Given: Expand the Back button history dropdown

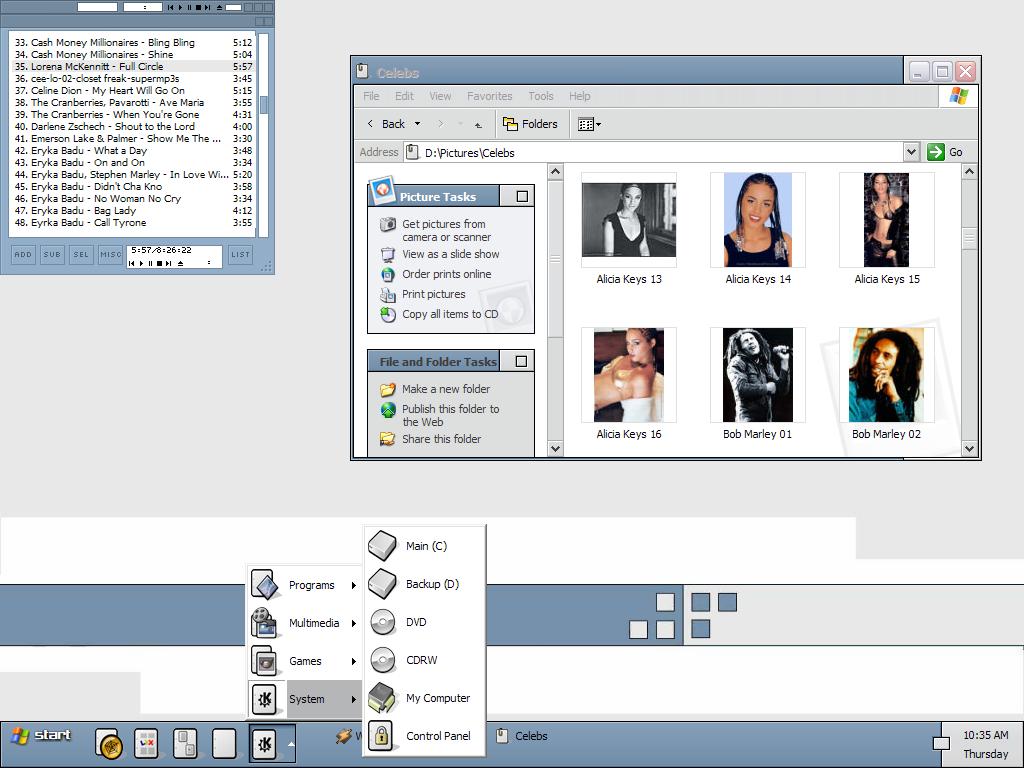Looking at the screenshot, I should [417, 124].
